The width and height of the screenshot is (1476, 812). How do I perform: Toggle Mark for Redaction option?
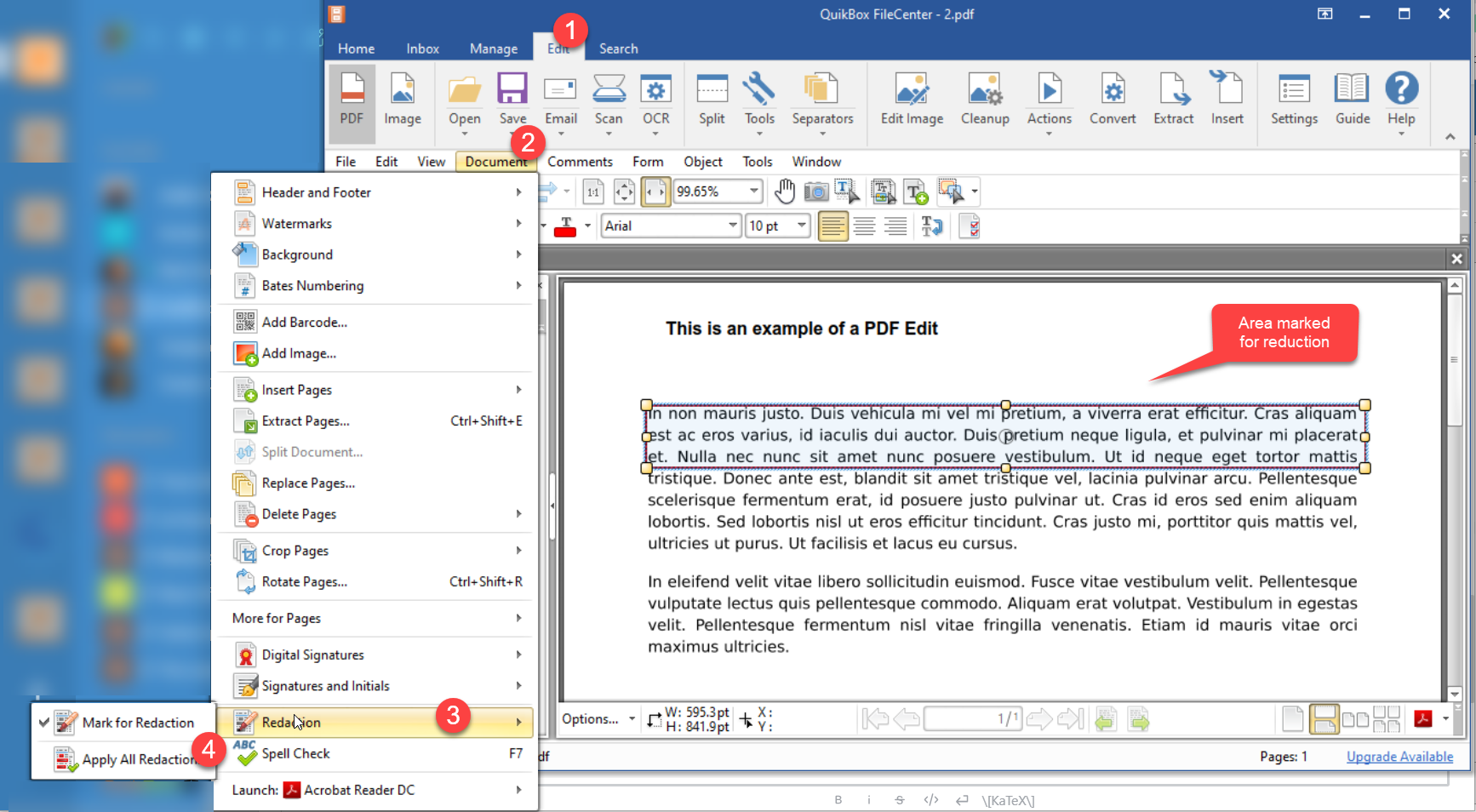click(x=138, y=723)
